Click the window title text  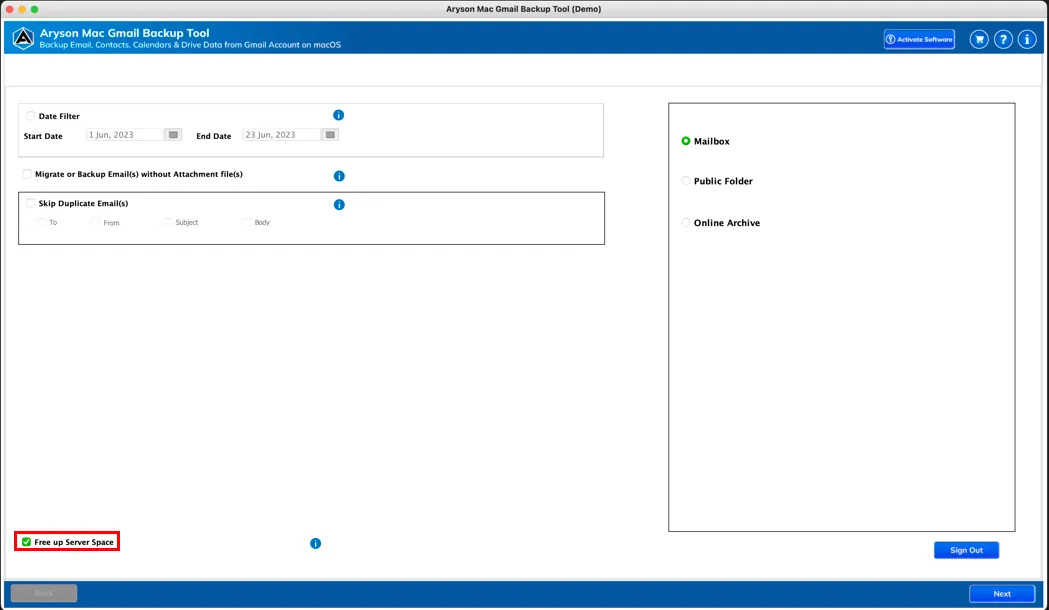click(524, 9)
